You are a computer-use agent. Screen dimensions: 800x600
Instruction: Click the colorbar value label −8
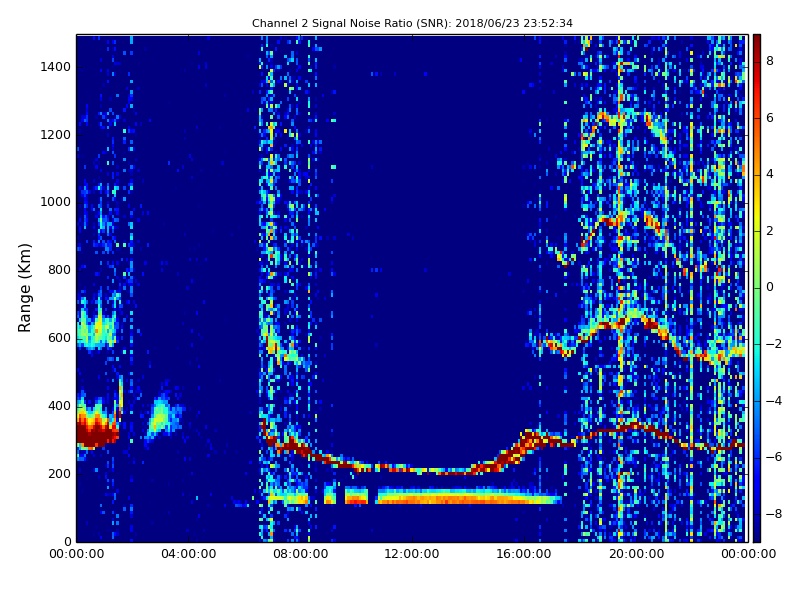click(774, 514)
